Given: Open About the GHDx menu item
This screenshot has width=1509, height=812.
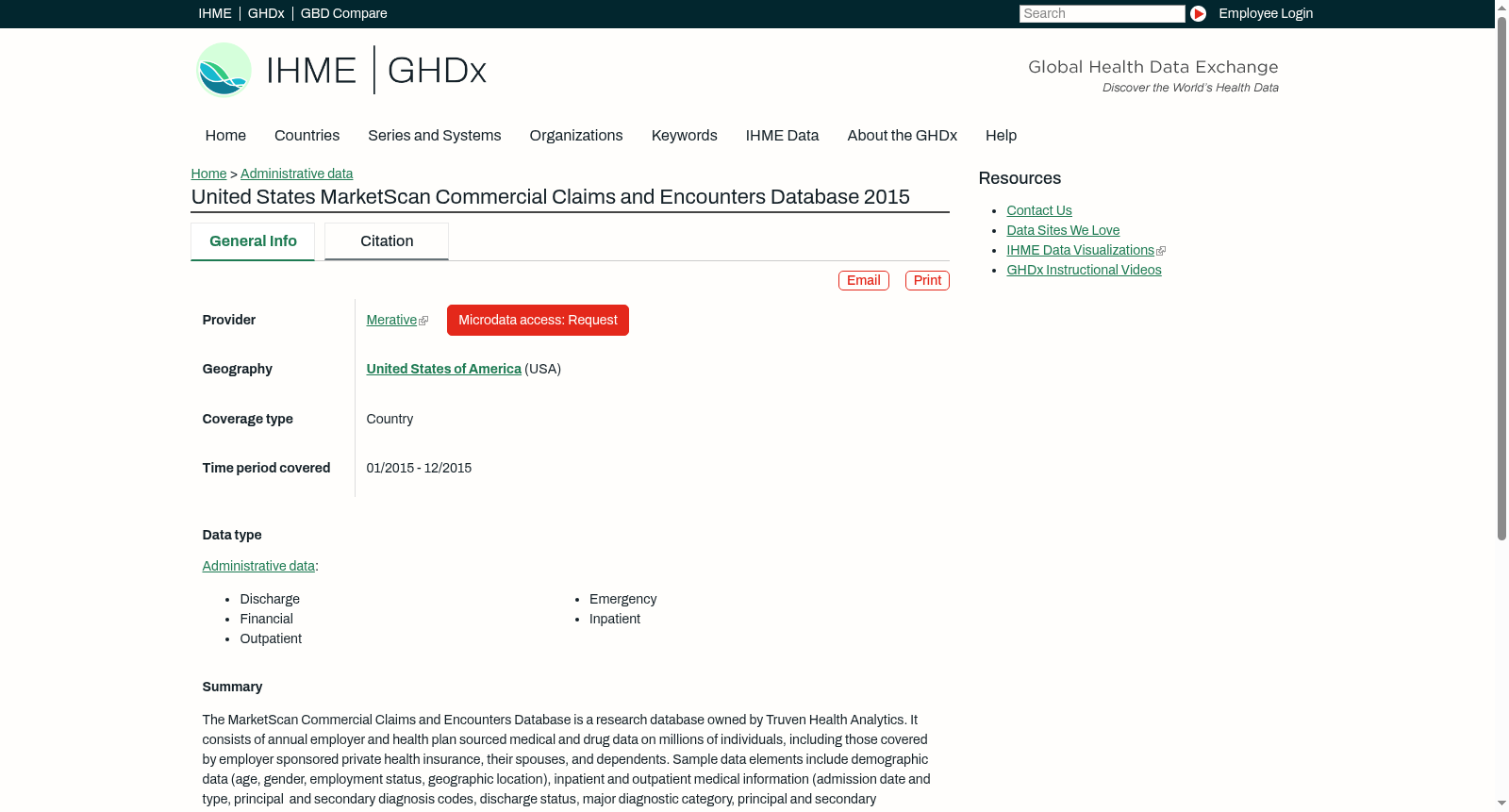Looking at the screenshot, I should (902, 136).
